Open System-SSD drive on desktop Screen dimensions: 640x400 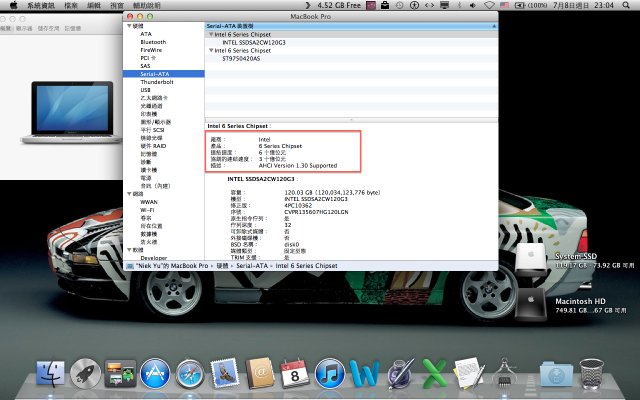531,259
